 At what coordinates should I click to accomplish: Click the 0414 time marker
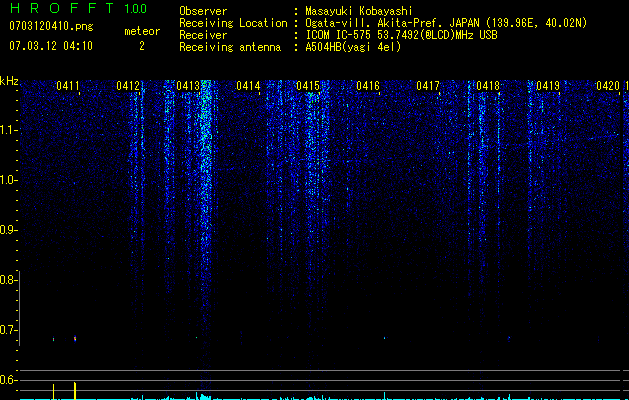(x=248, y=86)
